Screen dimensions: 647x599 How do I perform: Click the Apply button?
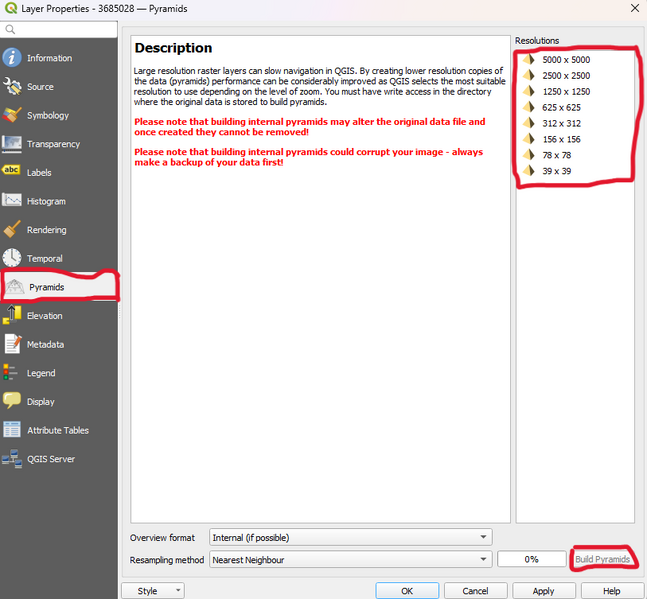pyautogui.click(x=543, y=591)
